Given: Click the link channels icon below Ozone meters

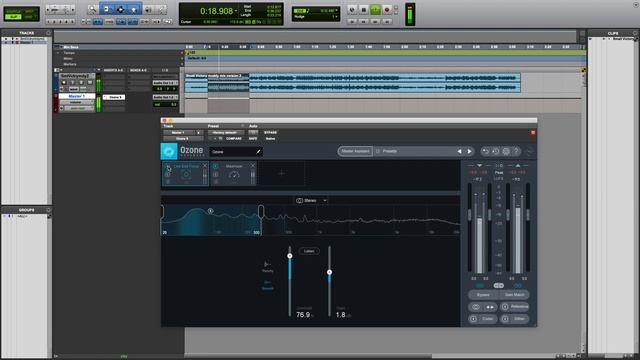Looking at the screenshot, I should tap(499, 285).
